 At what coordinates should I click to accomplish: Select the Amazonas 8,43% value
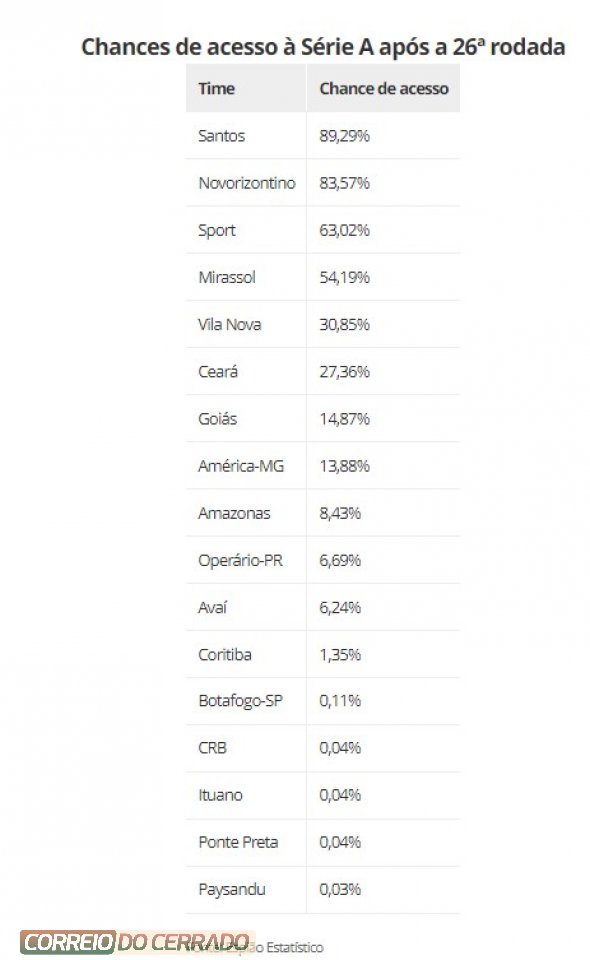[x=340, y=513]
